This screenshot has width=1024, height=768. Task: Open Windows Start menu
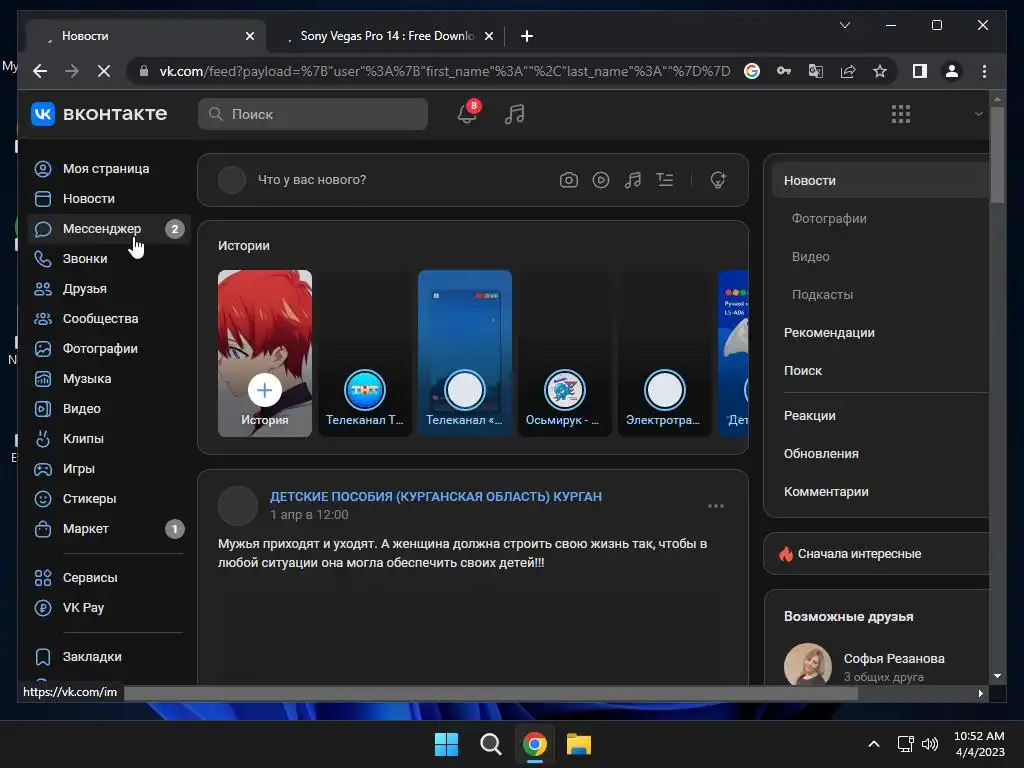click(447, 744)
